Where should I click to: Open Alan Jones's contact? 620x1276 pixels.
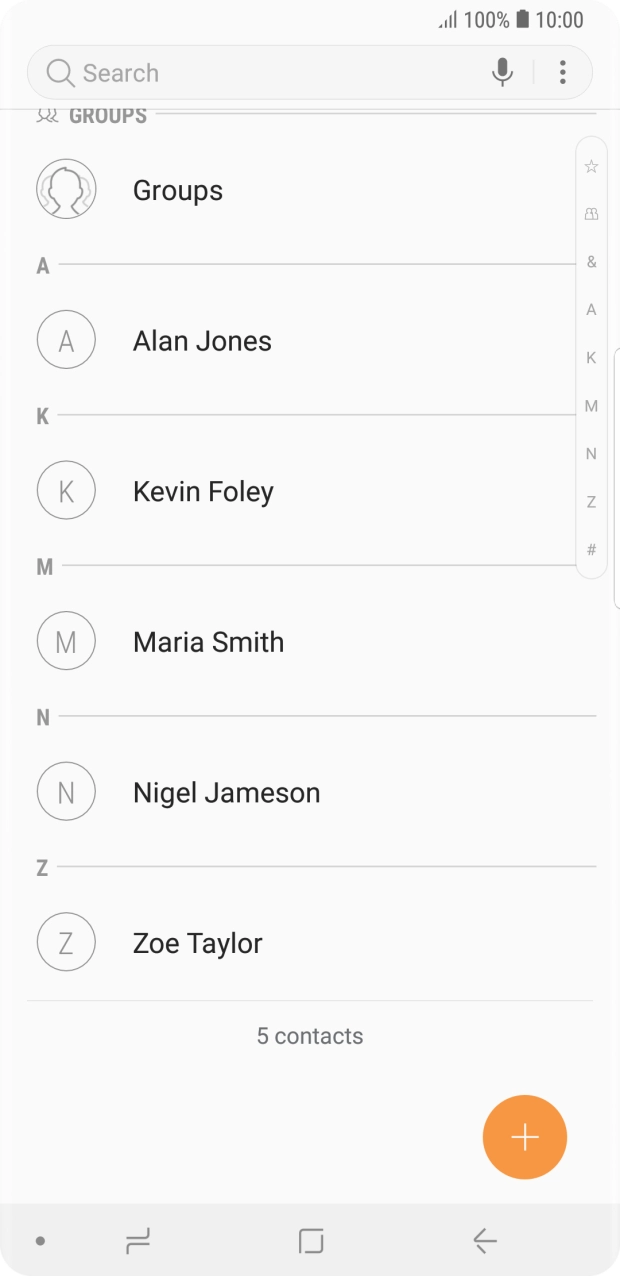pos(201,340)
